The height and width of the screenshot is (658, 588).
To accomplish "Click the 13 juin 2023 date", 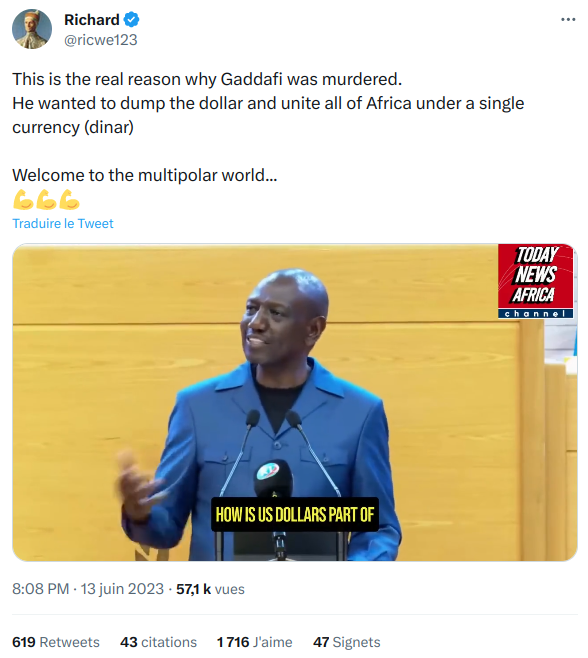I will [x=122, y=589].
